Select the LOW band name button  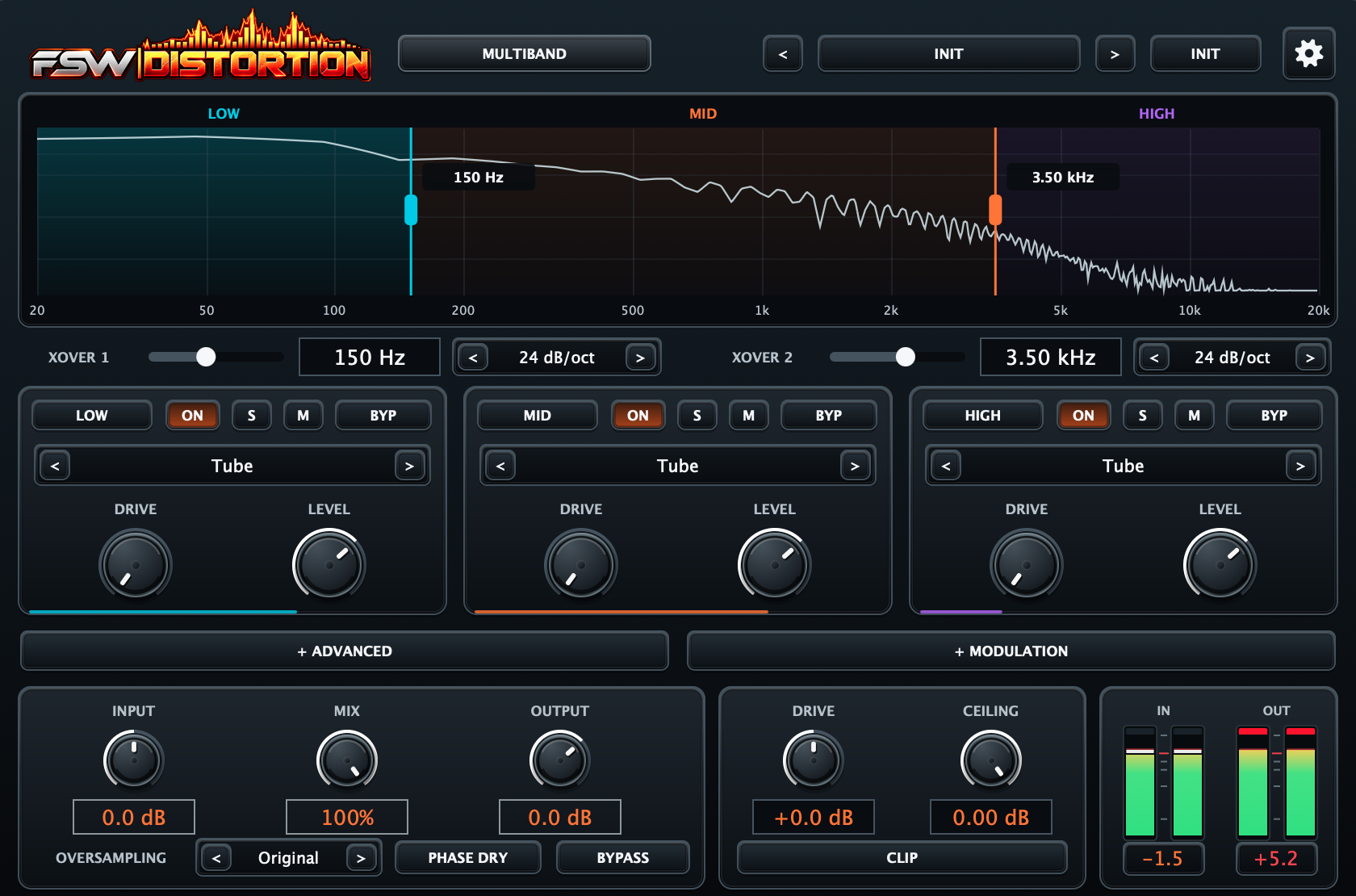92,415
